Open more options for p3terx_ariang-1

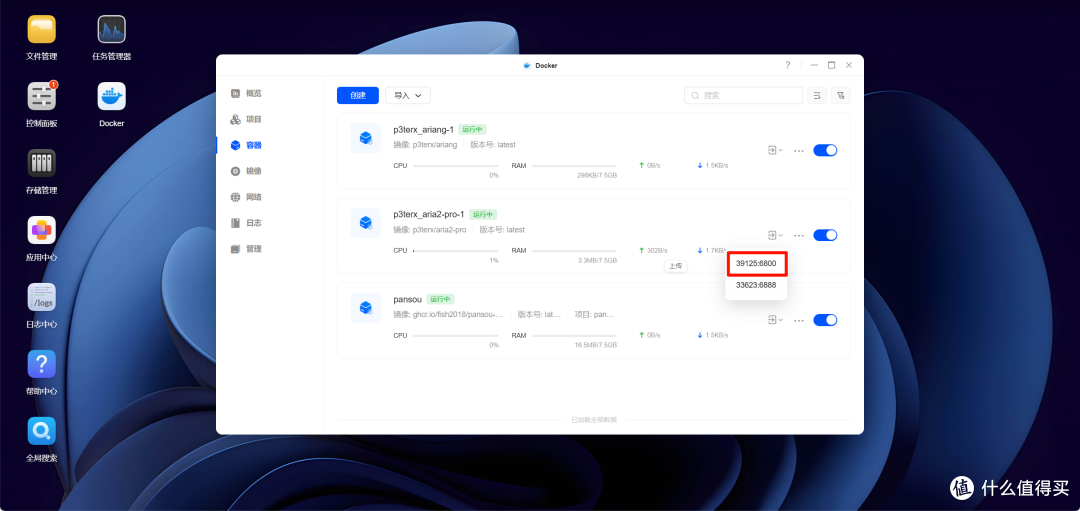(799, 151)
